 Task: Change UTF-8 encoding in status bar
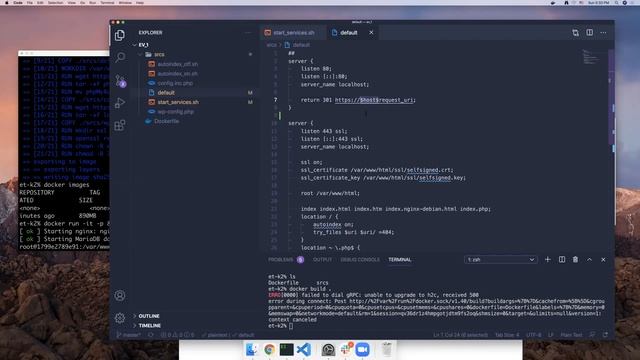[x=533, y=335]
